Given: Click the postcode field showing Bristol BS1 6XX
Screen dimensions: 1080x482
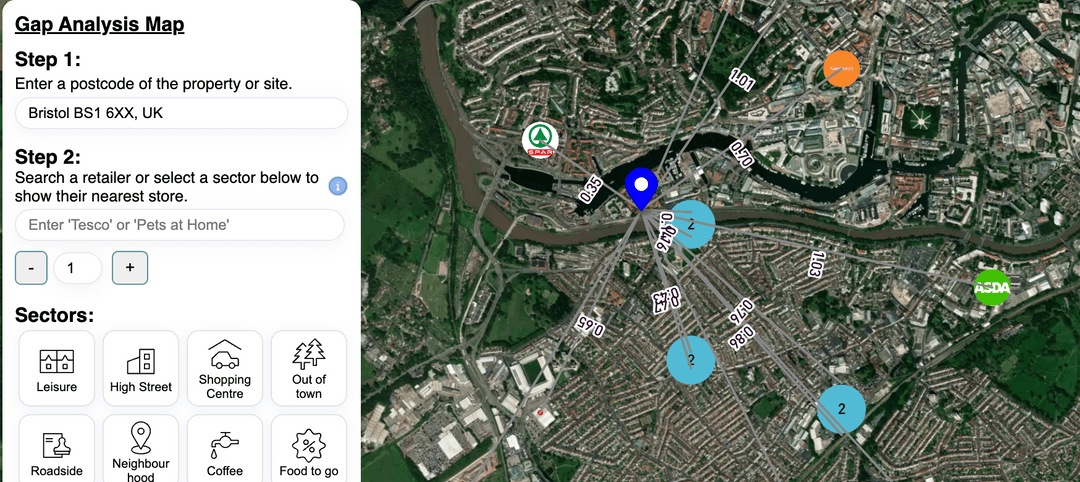Looking at the screenshot, I should tap(181, 113).
